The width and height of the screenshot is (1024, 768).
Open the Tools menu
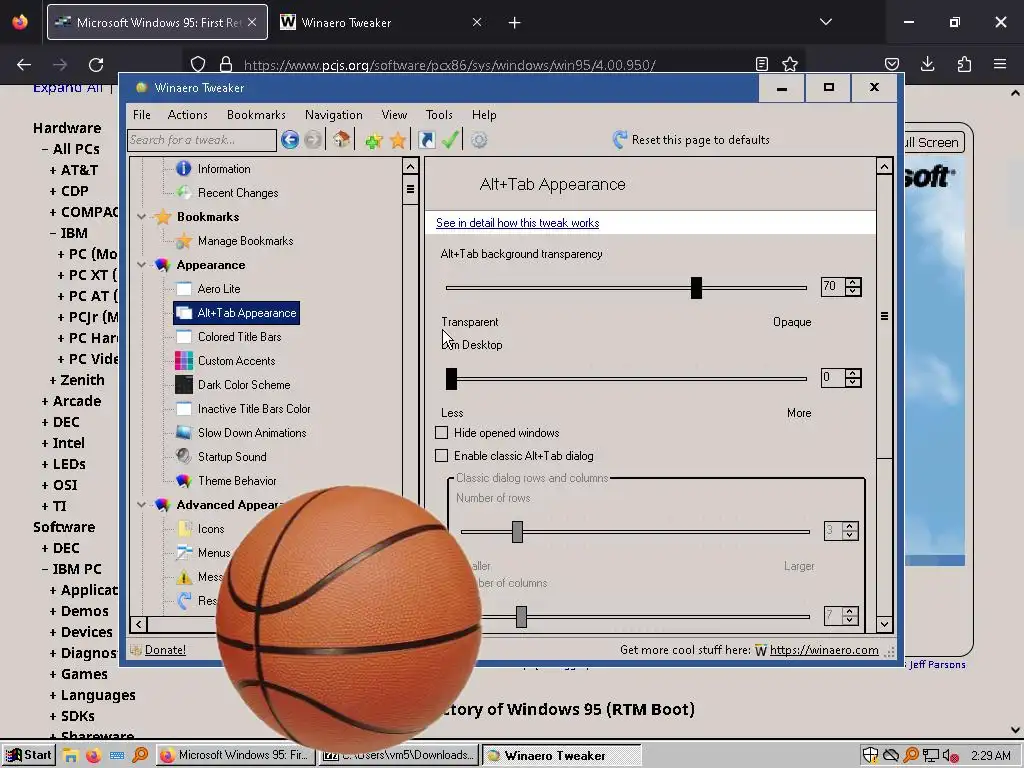tap(439, 115)
